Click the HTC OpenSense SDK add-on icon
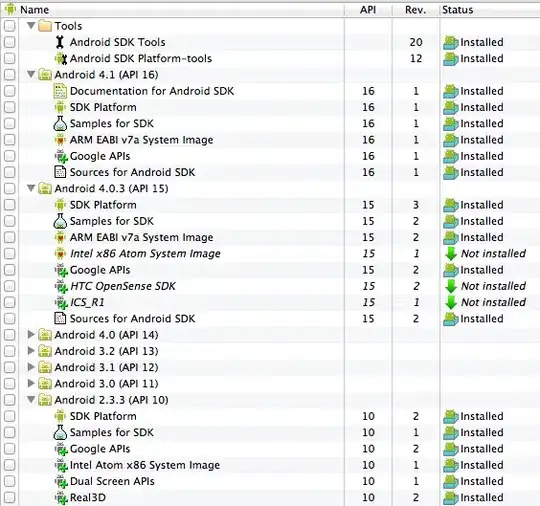The width and height of the screenshot is (540, 506). [x=61, y=287]
